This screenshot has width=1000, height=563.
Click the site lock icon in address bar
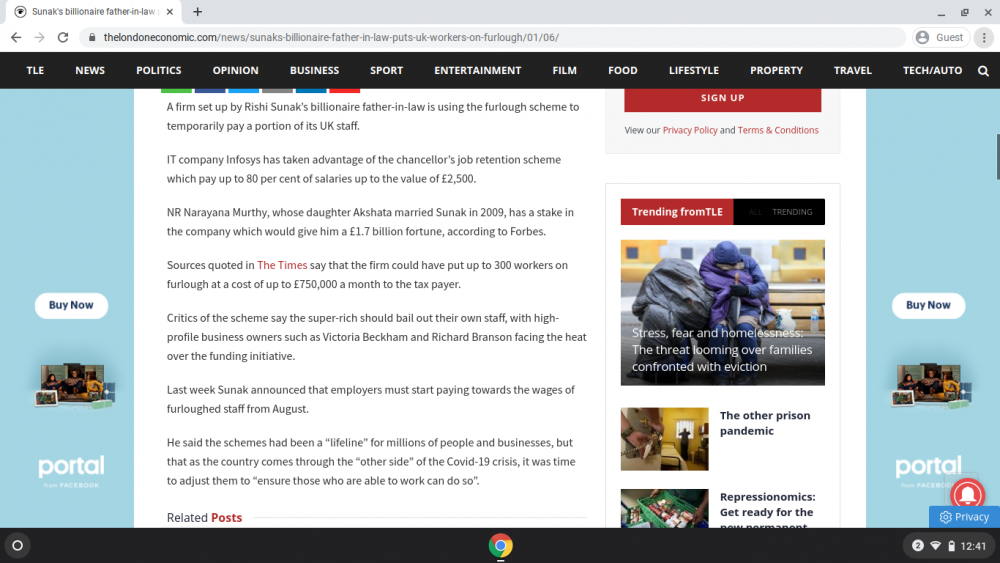(x=92, y=38)
